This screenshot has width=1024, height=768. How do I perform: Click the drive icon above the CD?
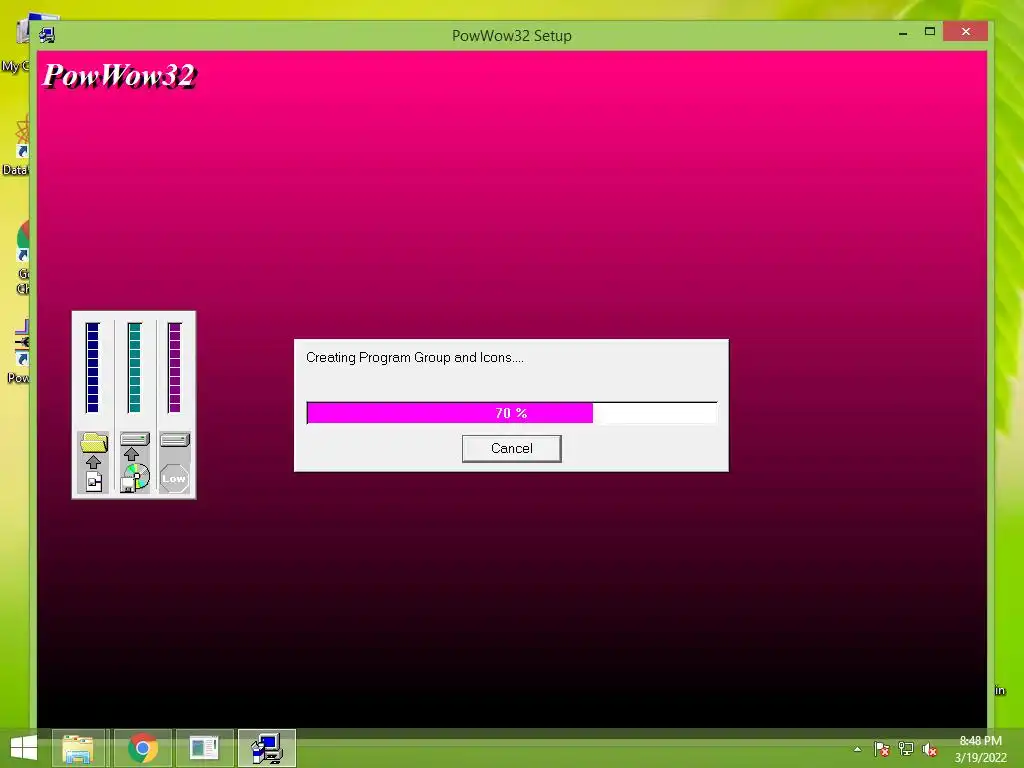[135, 439]
